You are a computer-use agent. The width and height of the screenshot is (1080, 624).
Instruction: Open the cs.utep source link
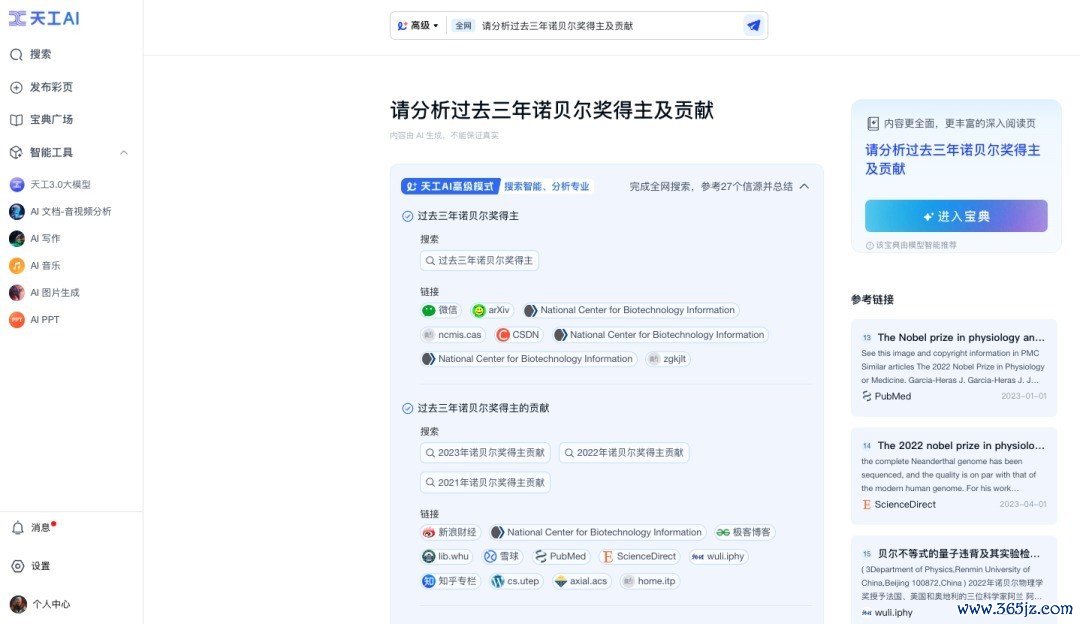coord(516,581)
